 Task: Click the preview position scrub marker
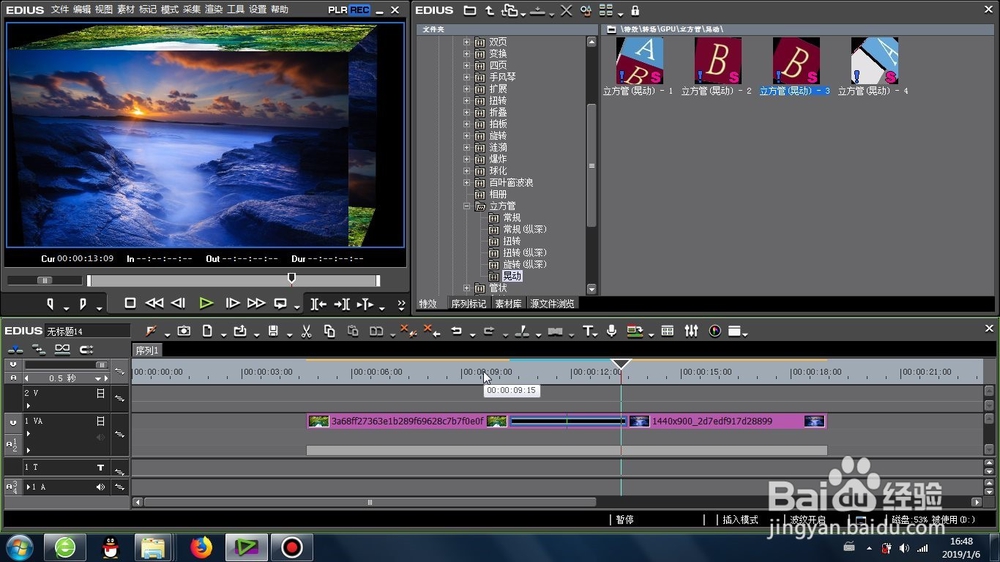(x=291, y=278)
